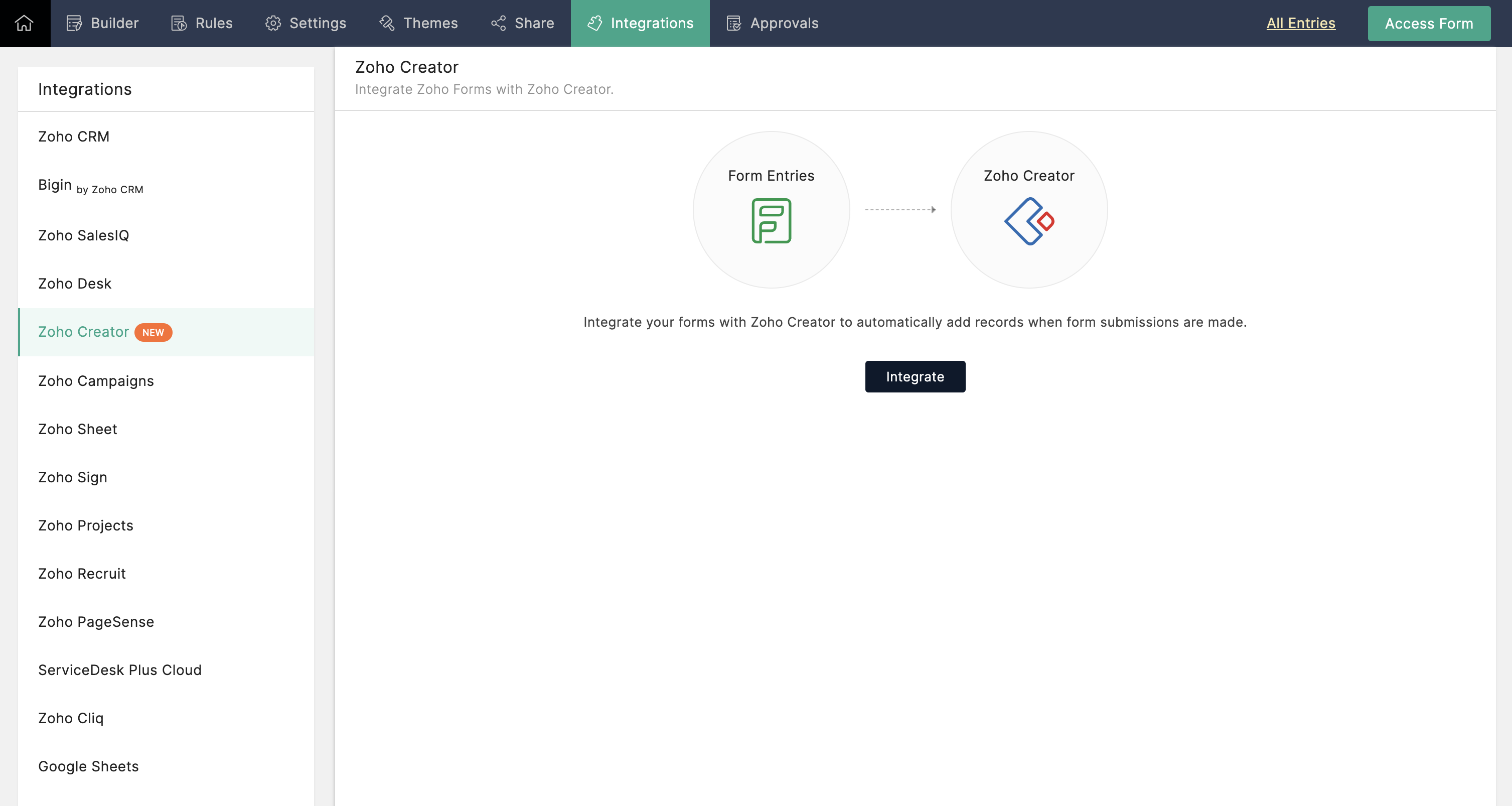Click the Themes paintbrush icon
This screenshot has width=1512, height=806.
pyautogui.click(x=387, y=23)
